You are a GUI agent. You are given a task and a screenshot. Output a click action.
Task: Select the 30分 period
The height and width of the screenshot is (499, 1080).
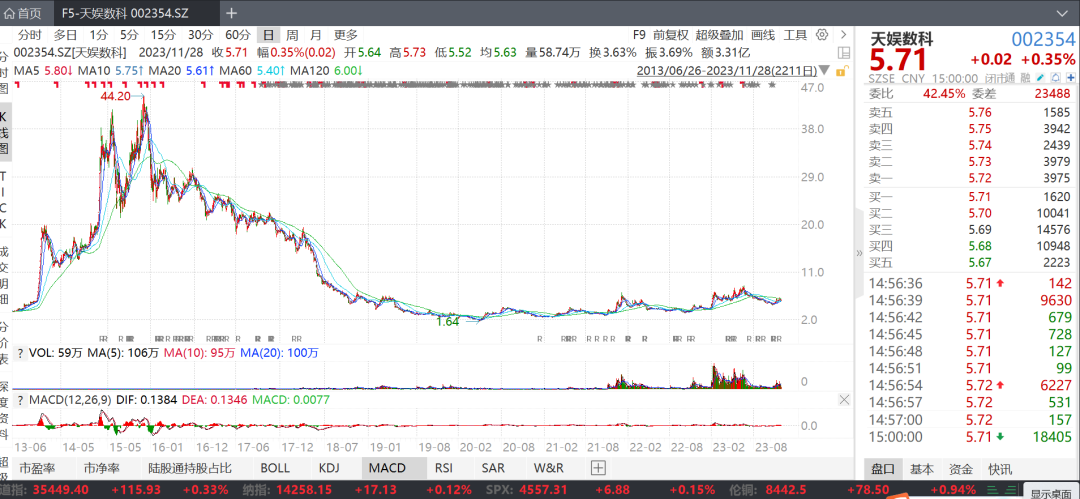tap(200, 35)
